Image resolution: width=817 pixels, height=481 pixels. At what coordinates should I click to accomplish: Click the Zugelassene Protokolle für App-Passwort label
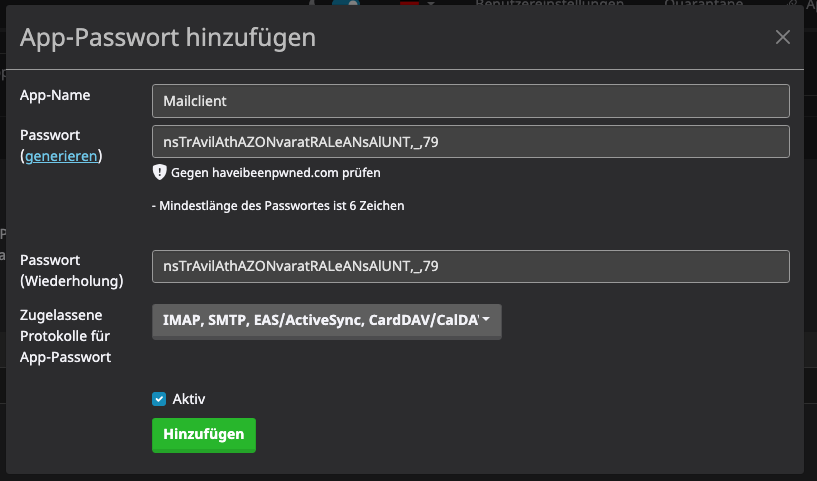click(x=67, y=335)
